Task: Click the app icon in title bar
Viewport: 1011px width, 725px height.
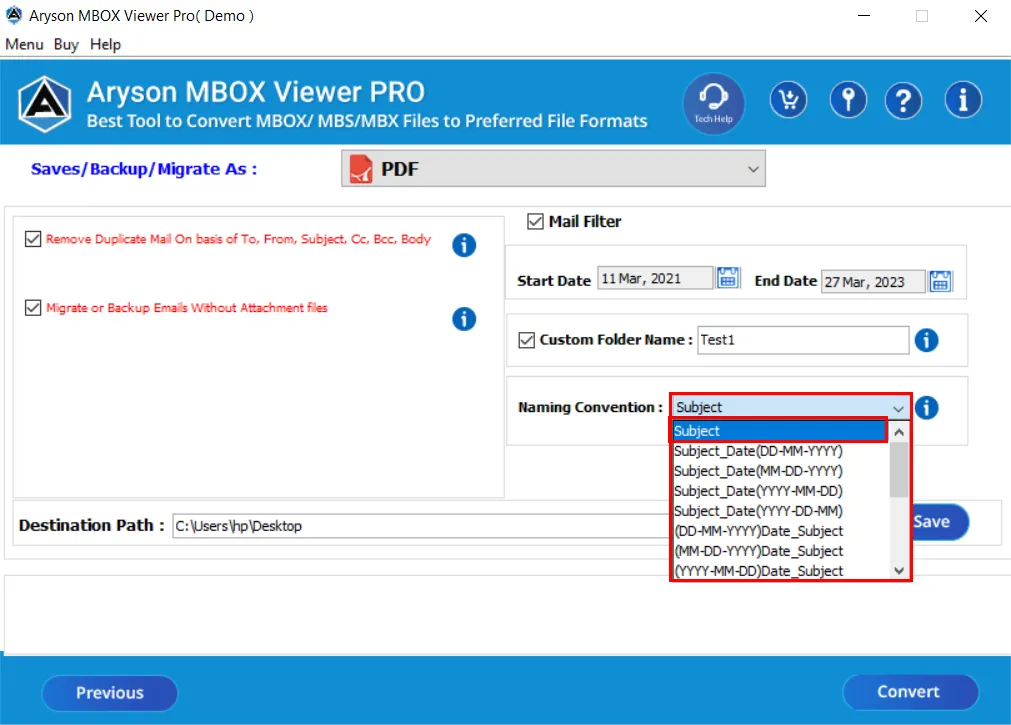Action: tap(14, 15)
